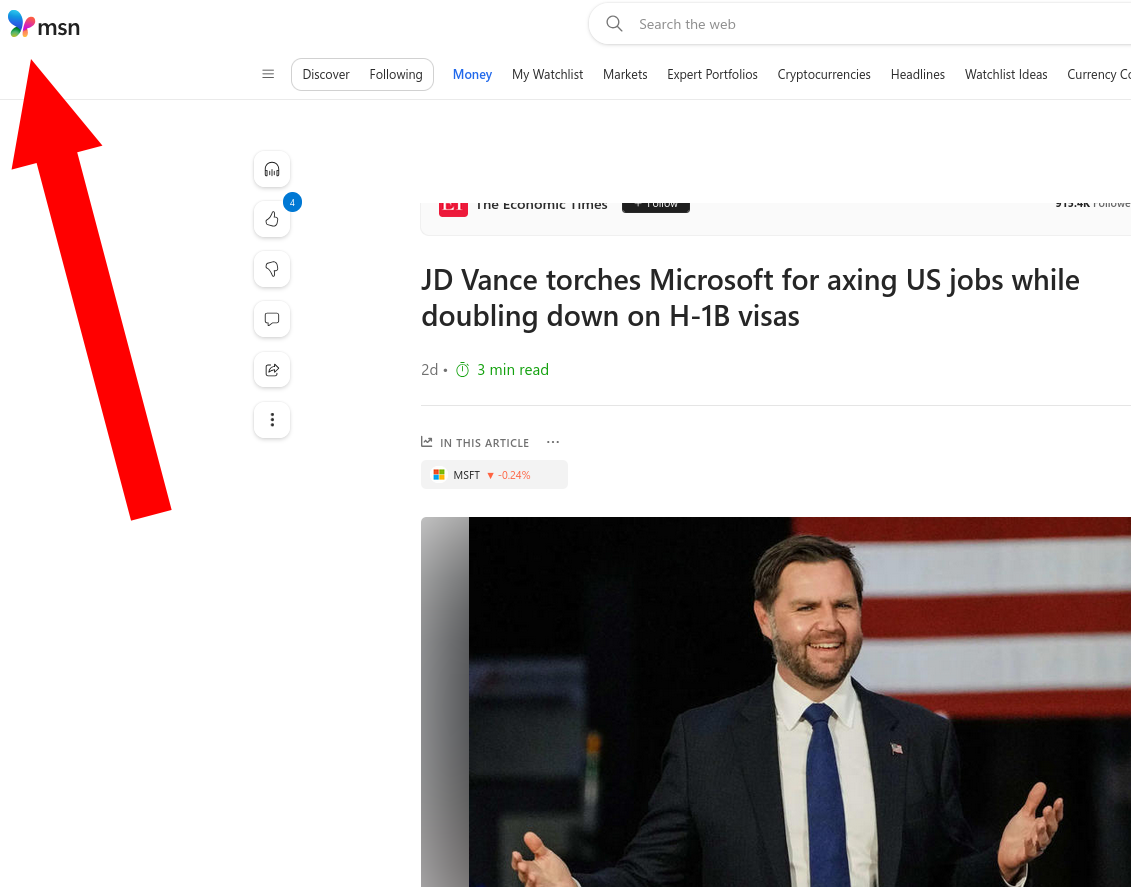Open the comments icon
1131x887 pixels.
272,319
